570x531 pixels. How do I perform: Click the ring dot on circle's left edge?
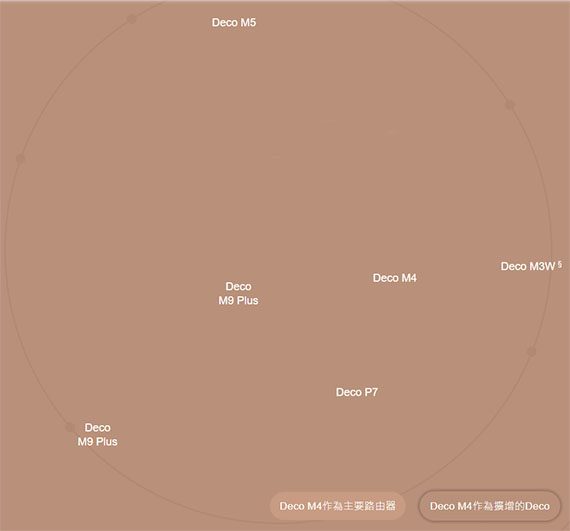[21, 159]
